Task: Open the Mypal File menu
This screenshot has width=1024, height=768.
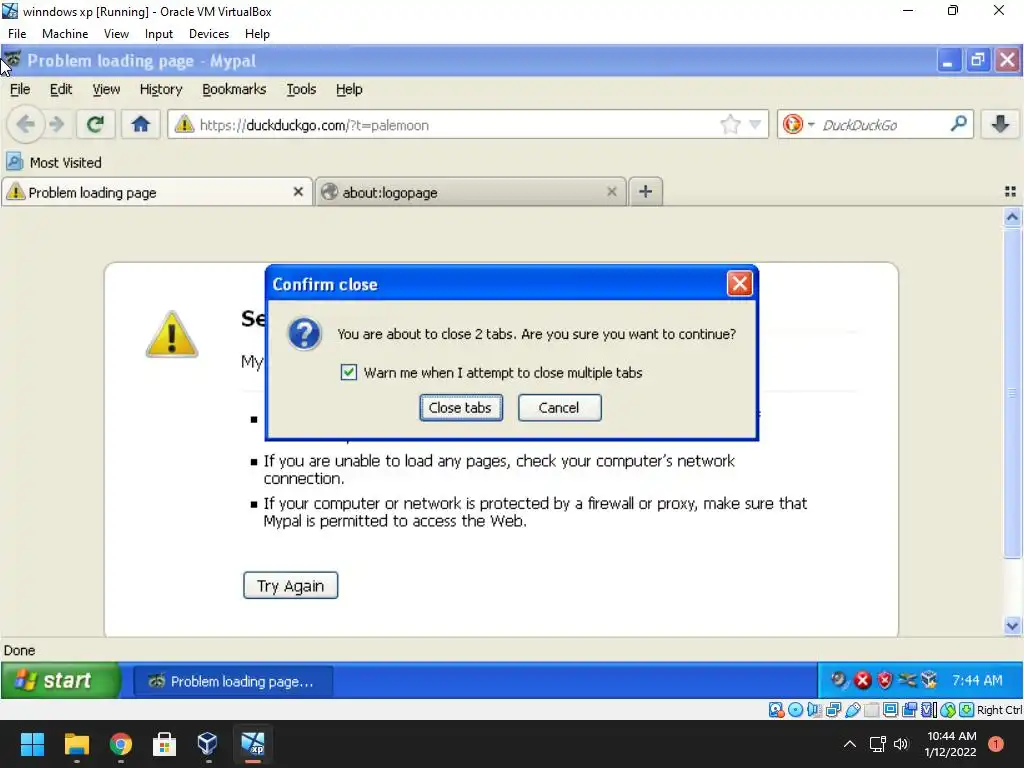Action: (20, 89)
